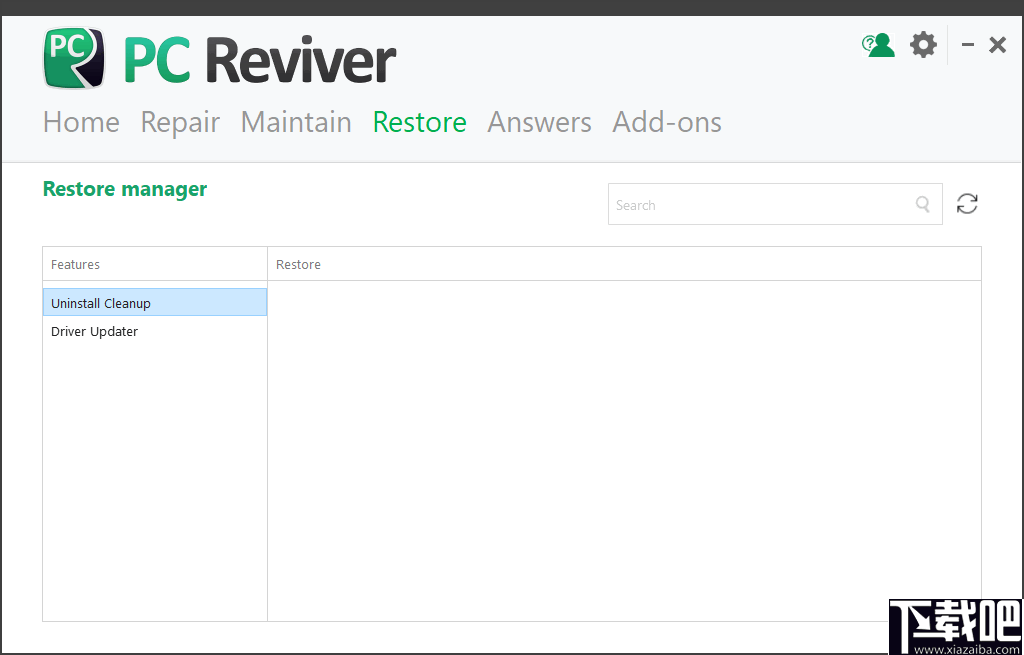Open the Maintain tab
The image size is (1024, 655).
[296, 121]
